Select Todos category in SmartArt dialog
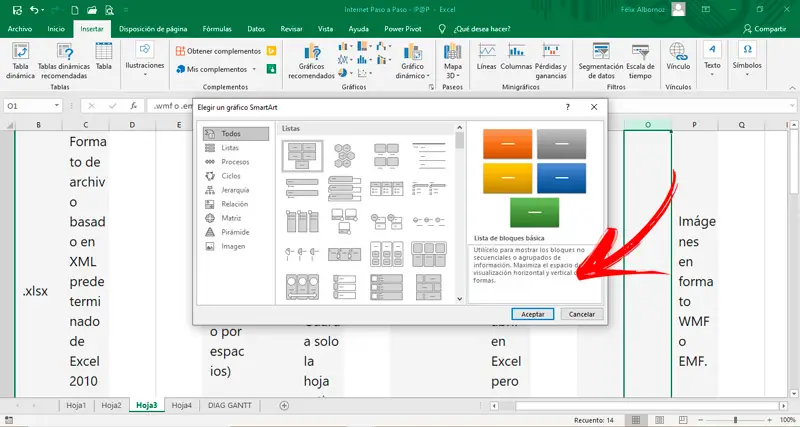The width and height of the screenshot is (800, 427). [236, 134]
